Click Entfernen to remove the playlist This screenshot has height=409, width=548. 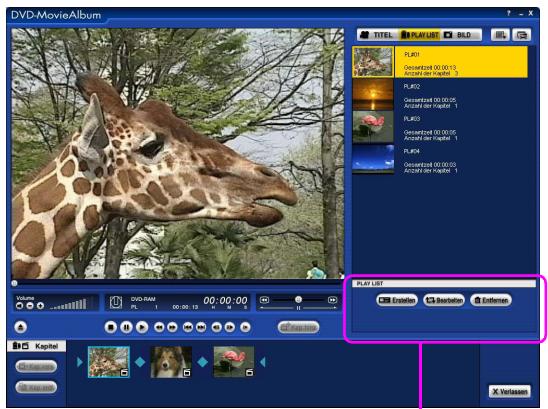click(x=491, y=300)
